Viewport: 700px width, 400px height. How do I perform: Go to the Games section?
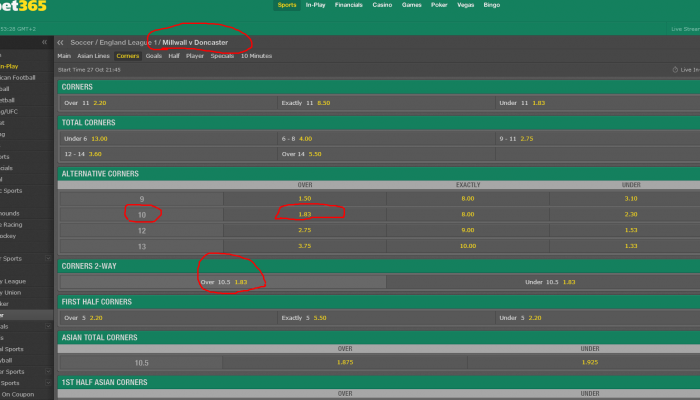[411, 5]
